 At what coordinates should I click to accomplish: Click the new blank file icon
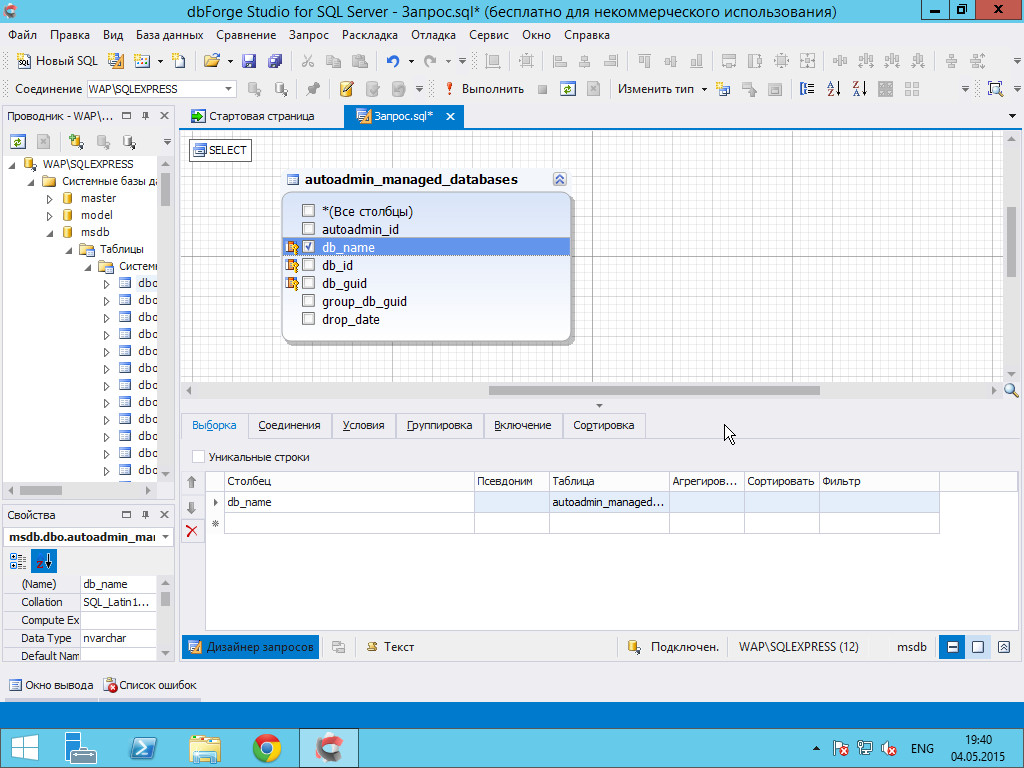tap(179, 61)
